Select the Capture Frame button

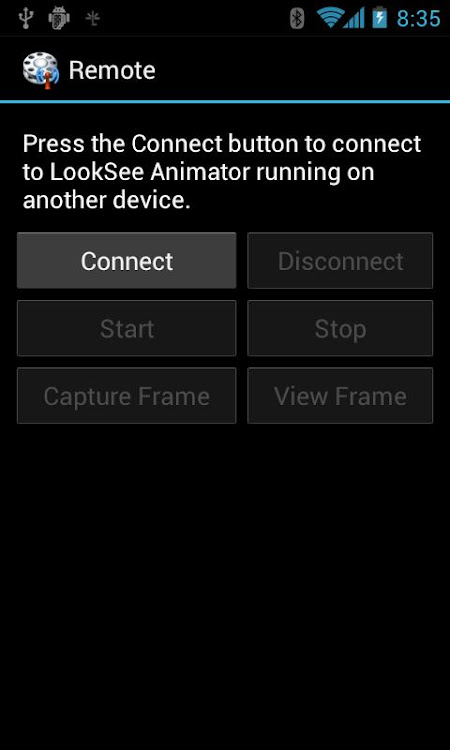tap(127, 396)
